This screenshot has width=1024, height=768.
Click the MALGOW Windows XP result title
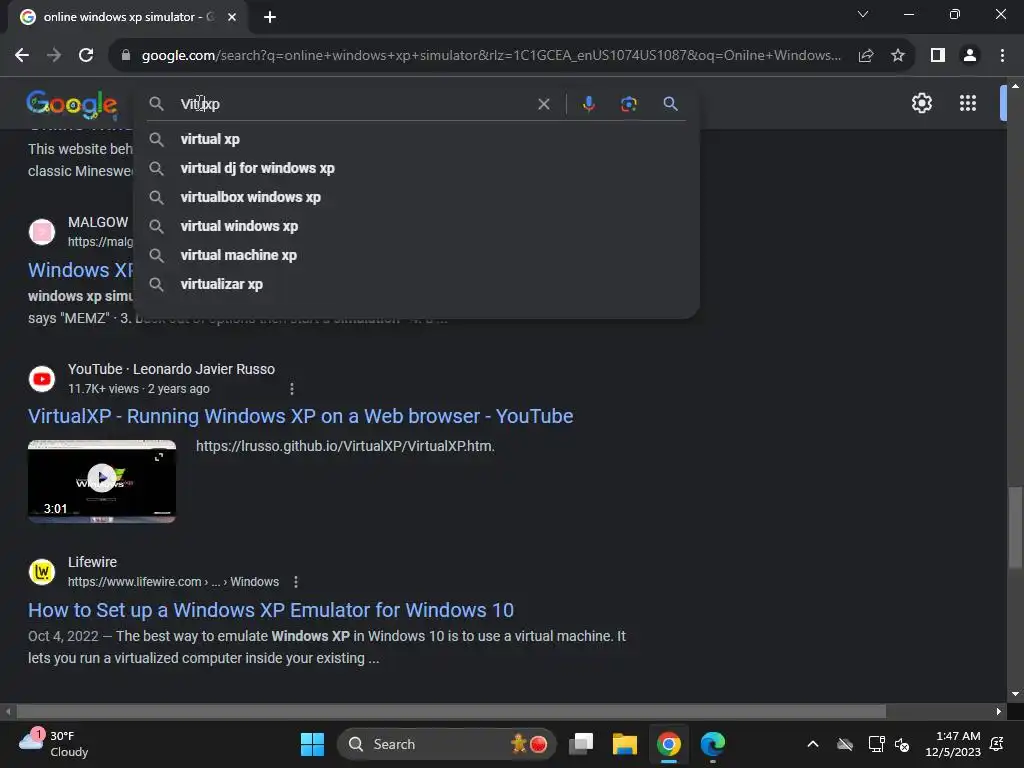pos(80,270)
